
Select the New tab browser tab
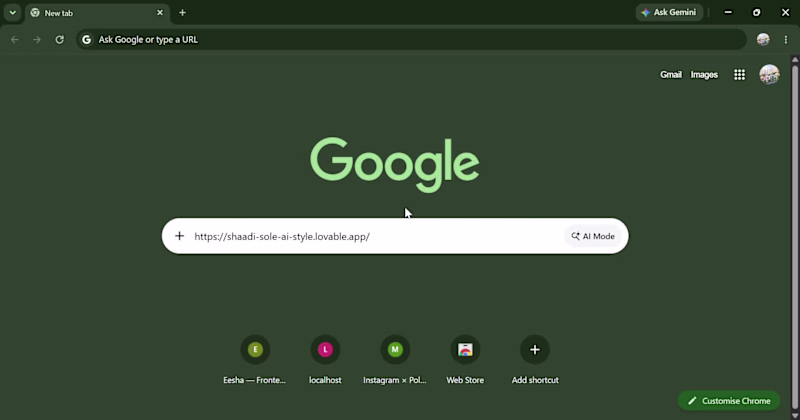pyautogui.click(x=97, y=13)
